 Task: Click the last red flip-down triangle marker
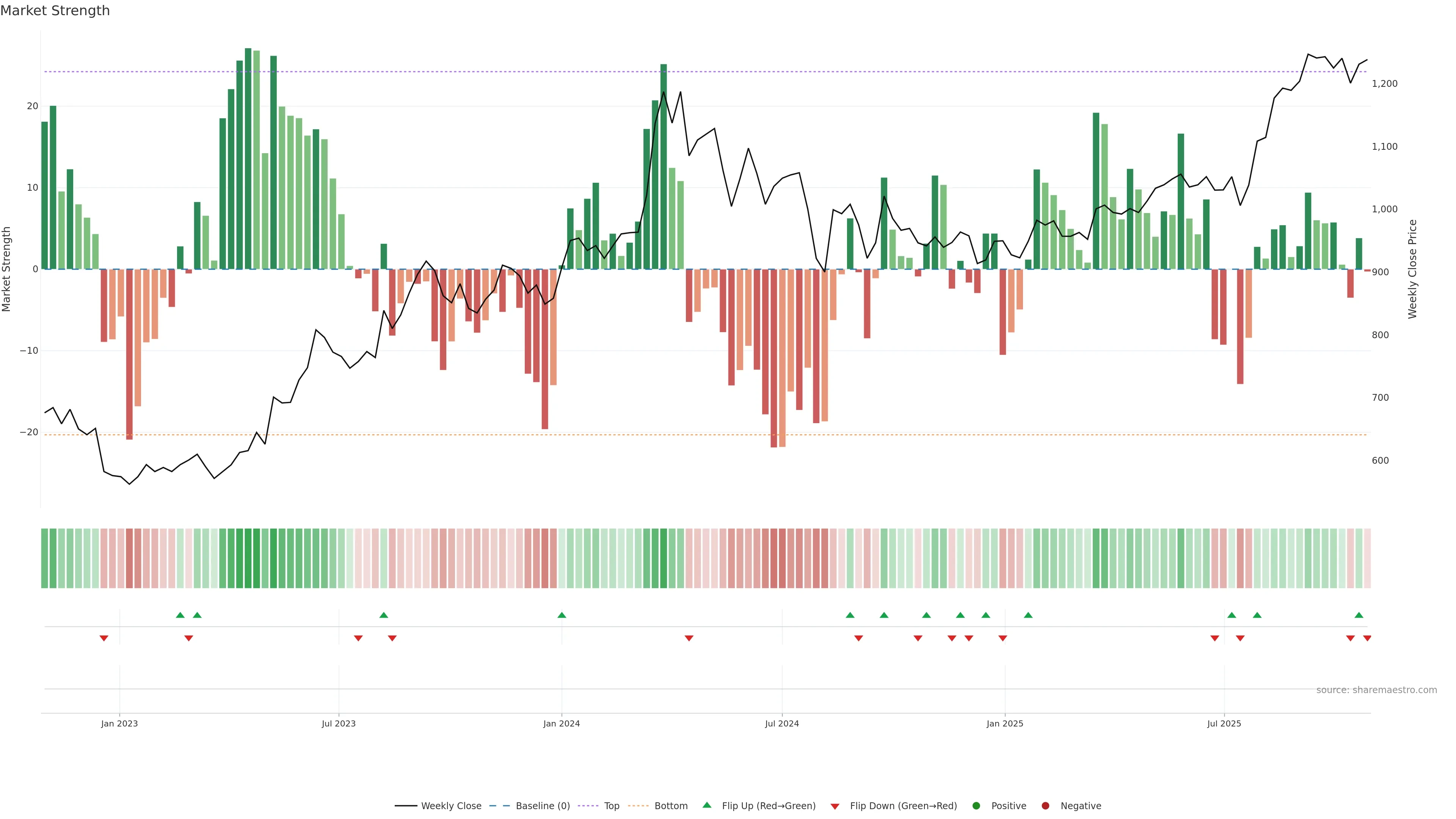coord(1367,638)
